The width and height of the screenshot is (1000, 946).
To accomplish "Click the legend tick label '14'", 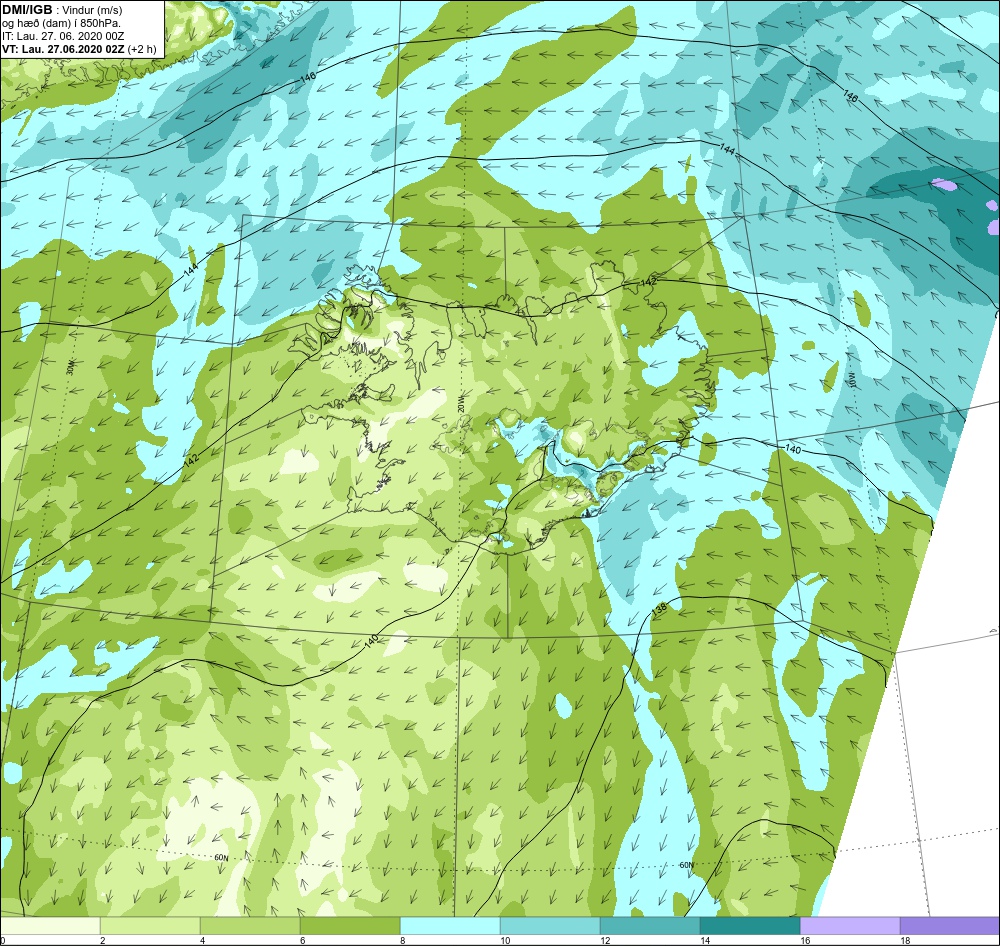I will 705,940.
